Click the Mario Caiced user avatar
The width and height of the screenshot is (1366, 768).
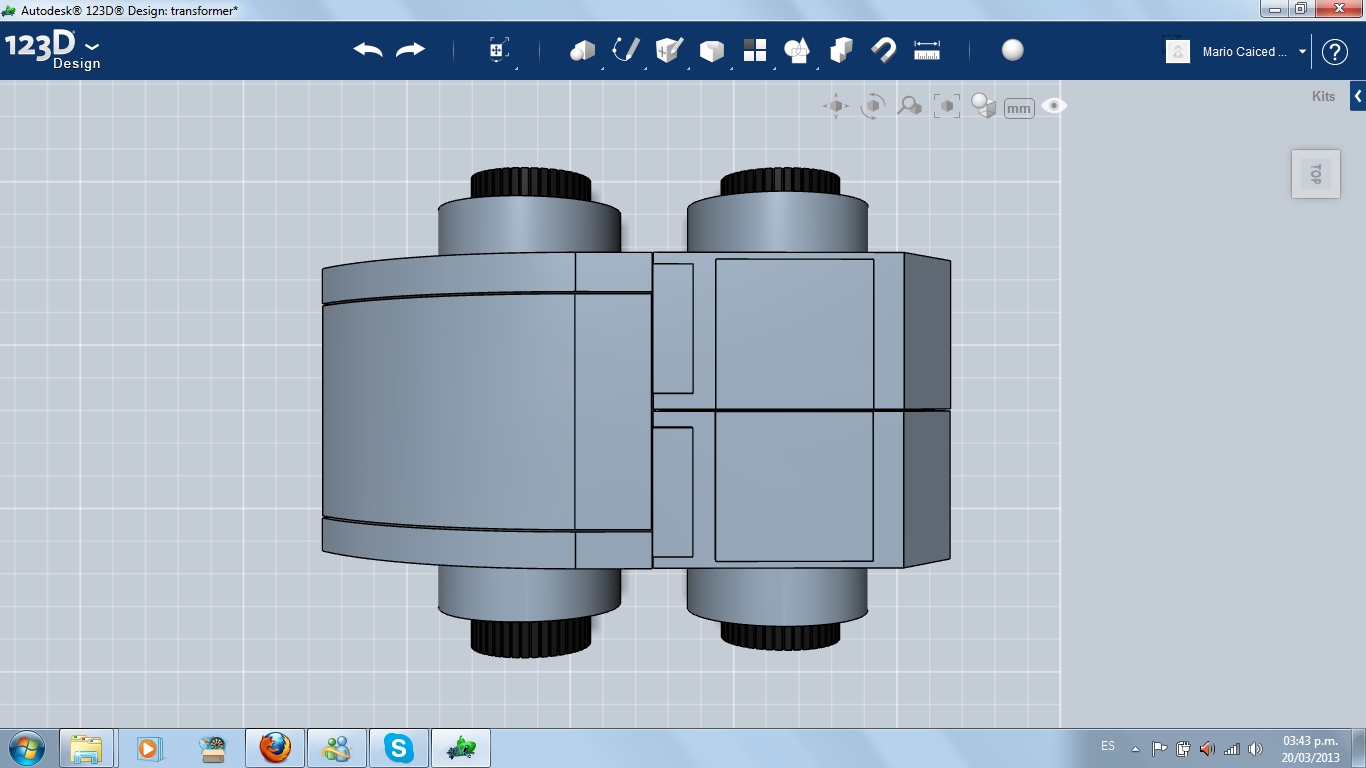[x=1178, y=51]
